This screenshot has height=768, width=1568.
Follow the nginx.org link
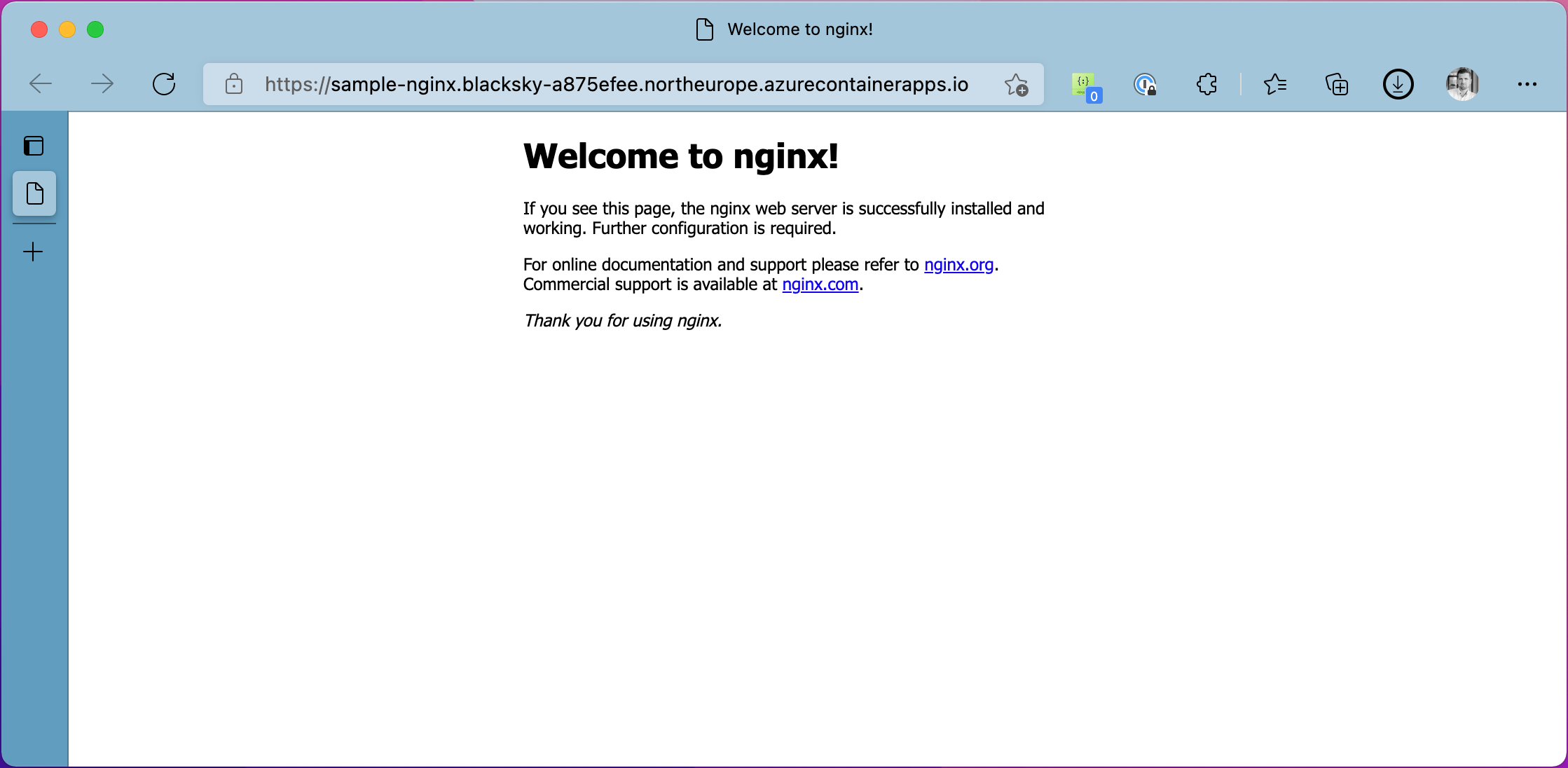pyautogui.click(x=958, y=265)
